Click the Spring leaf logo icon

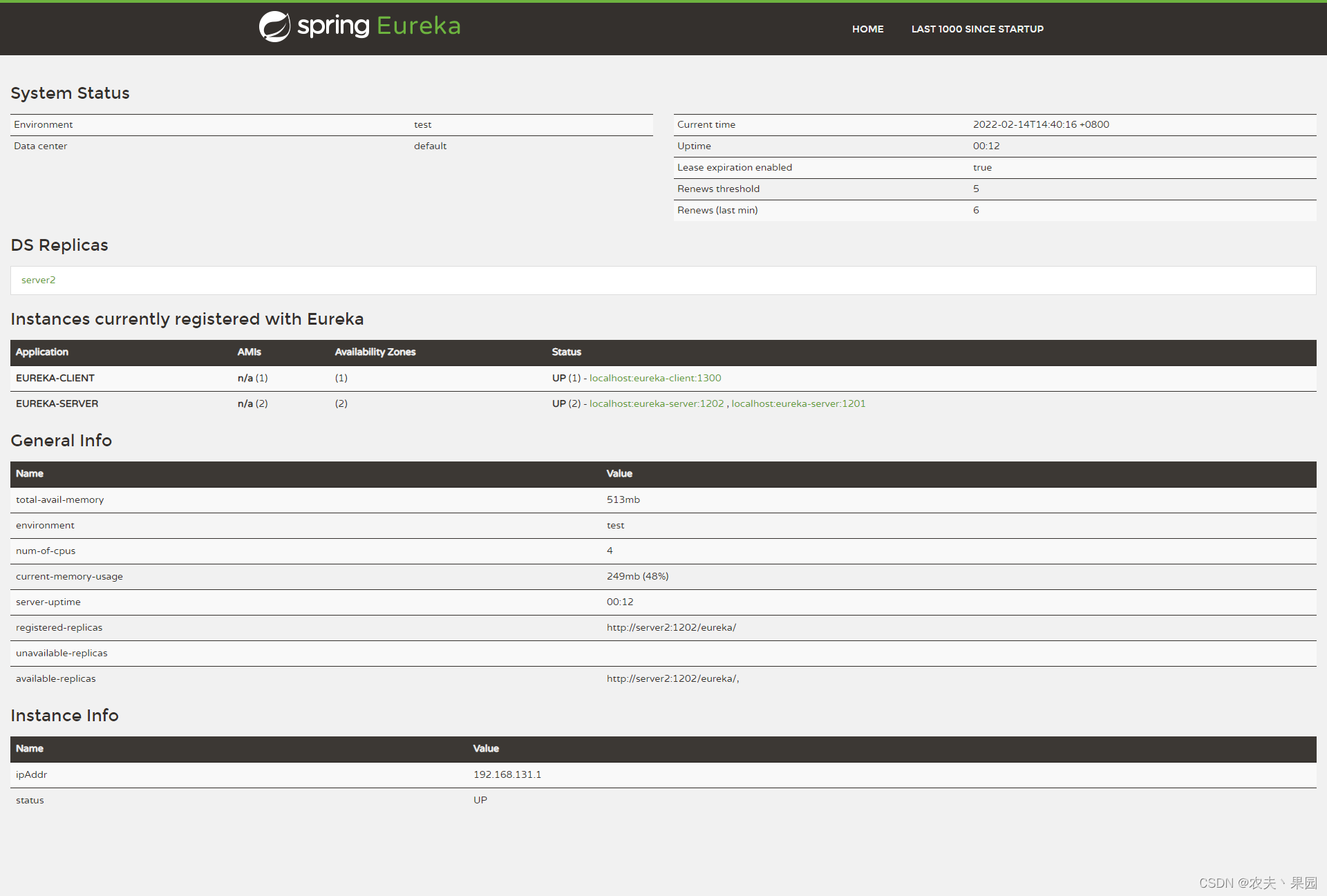click(274, 27)
